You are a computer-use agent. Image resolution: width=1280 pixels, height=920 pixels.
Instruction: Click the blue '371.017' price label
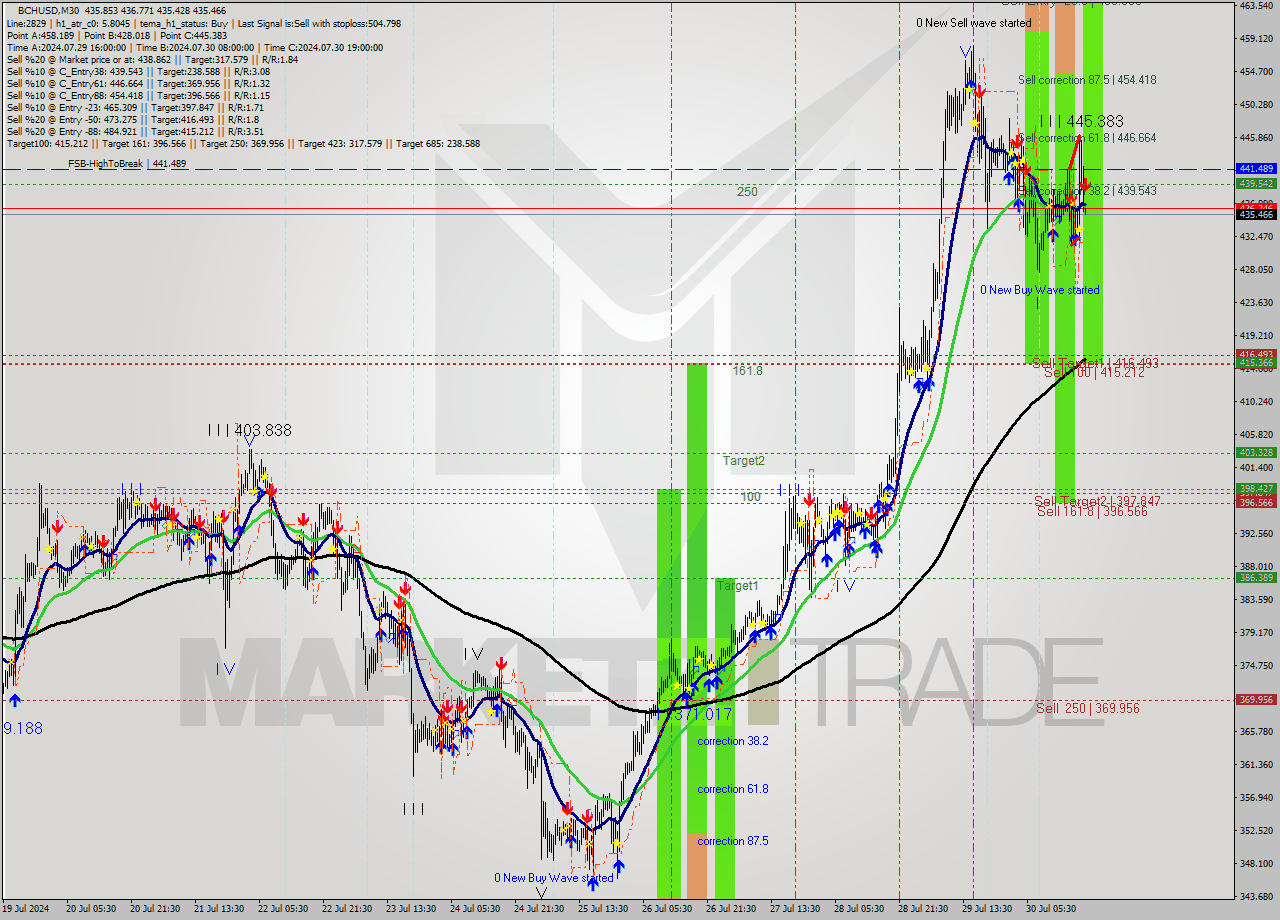[x=704, y=715]
